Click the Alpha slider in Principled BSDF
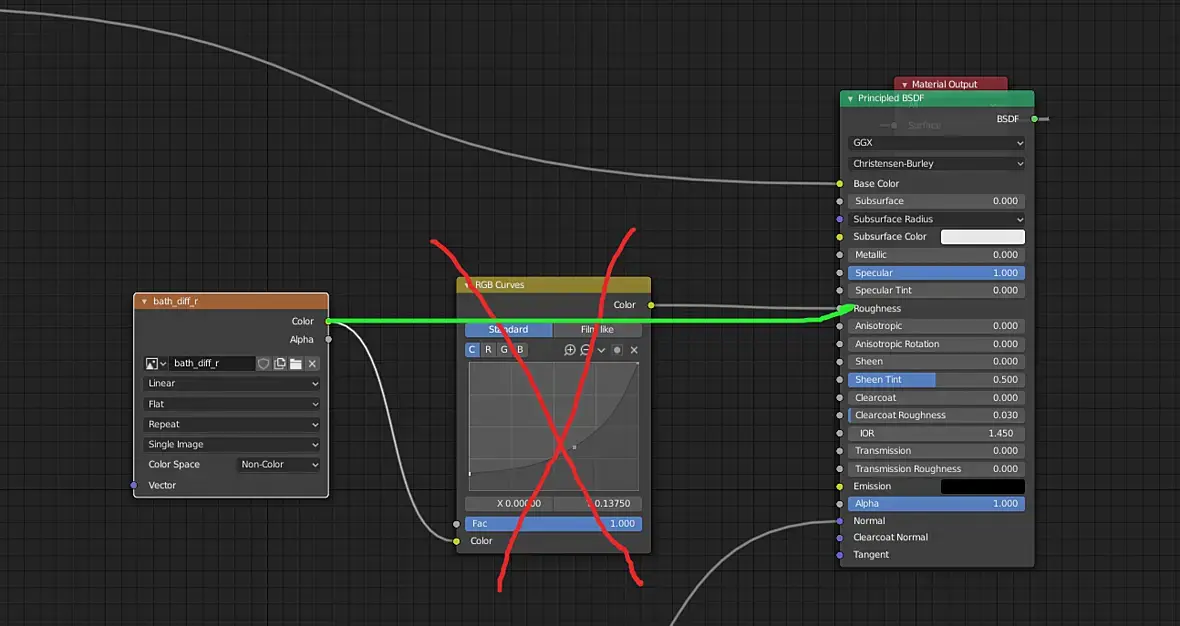The image size is (1180, 626). pyautogui.click(x=936, y=504)
